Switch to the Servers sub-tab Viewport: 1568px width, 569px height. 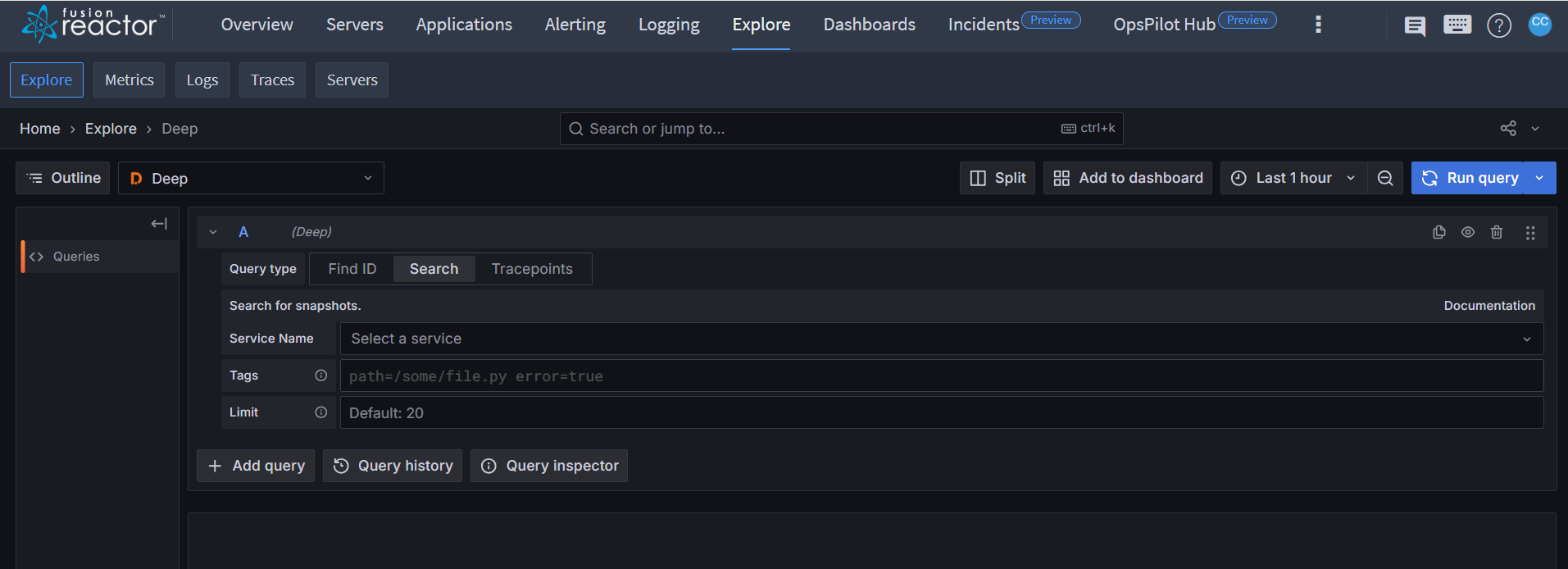point(352,80)
